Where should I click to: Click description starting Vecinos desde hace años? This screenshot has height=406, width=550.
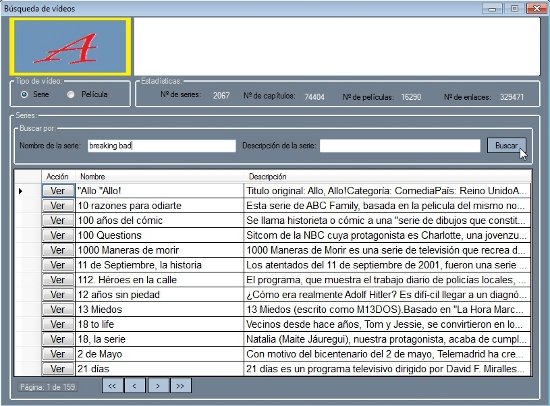coord(387,324)
